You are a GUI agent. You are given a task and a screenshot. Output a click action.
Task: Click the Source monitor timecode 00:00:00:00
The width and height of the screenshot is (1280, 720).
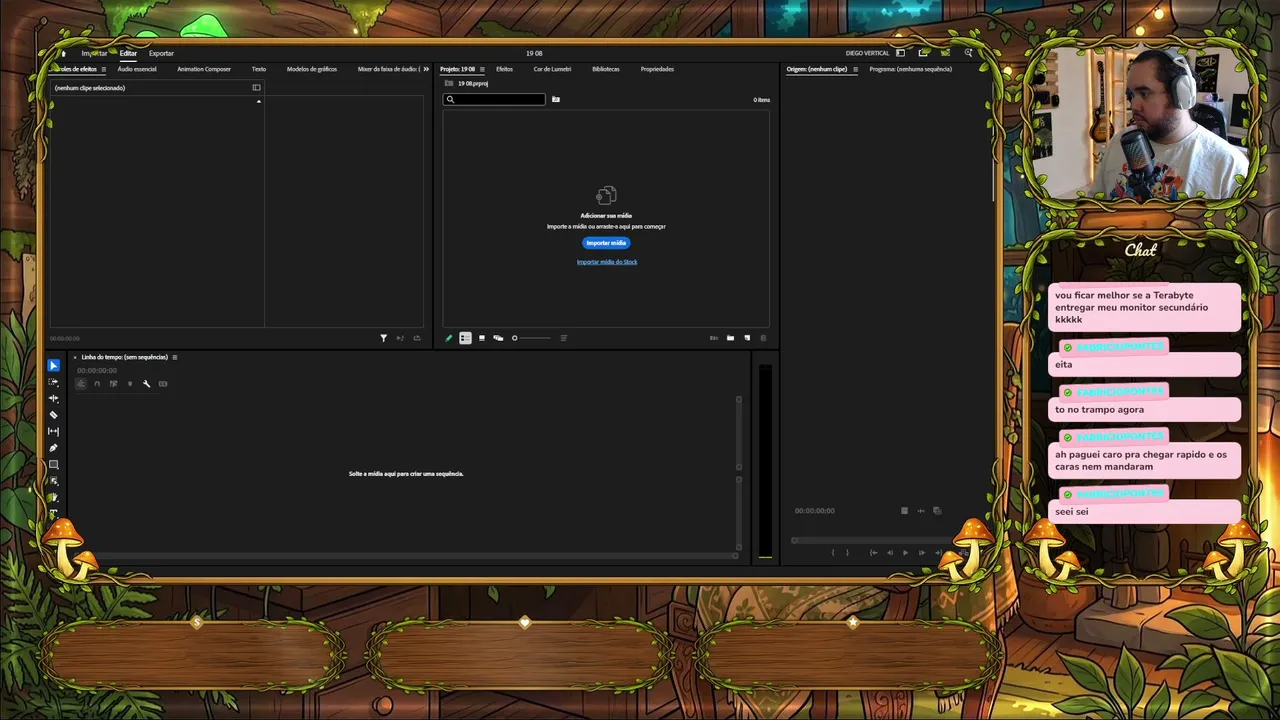815,511
